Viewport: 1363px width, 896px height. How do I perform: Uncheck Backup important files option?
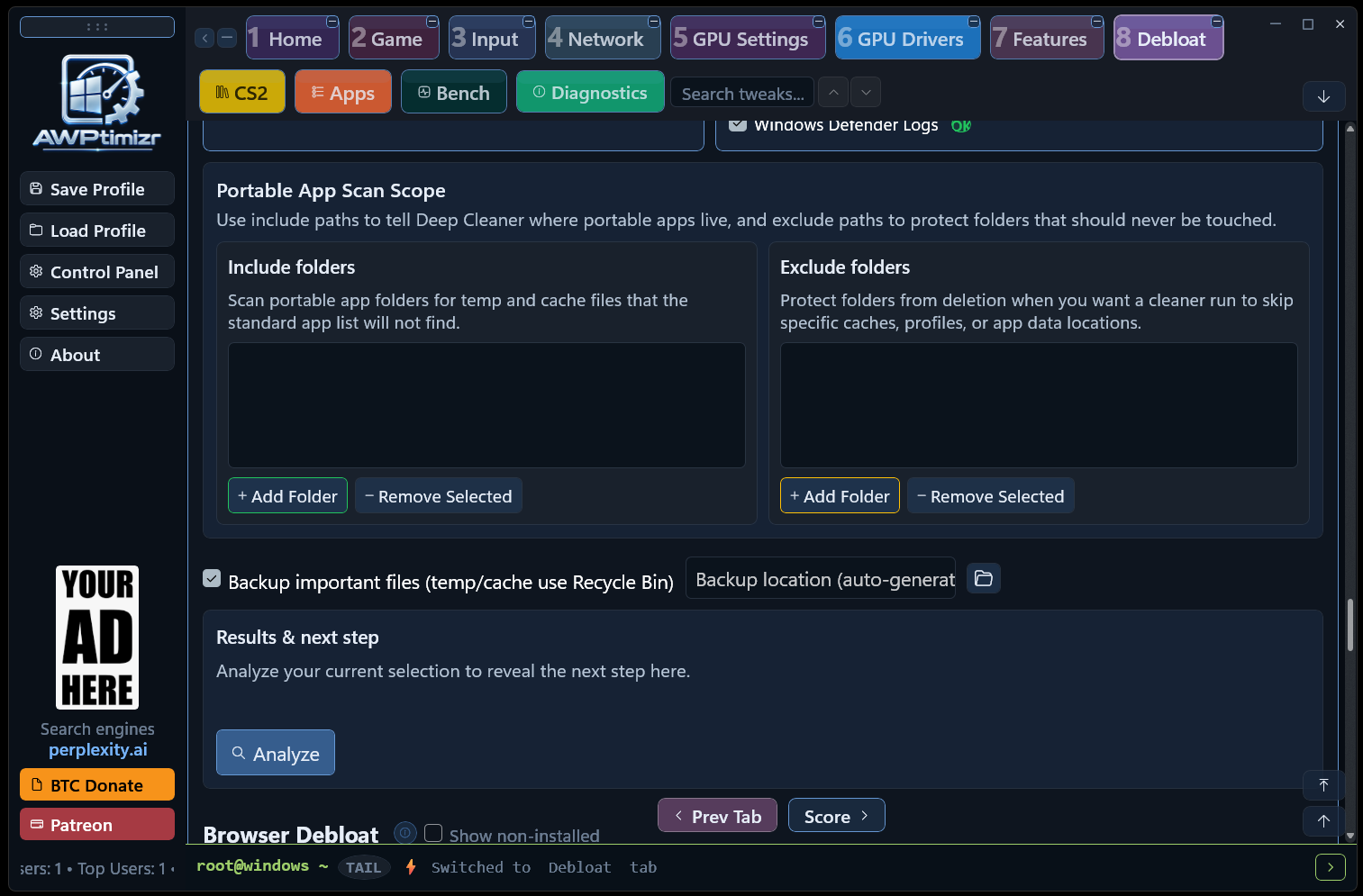click(x=212, y=579)
